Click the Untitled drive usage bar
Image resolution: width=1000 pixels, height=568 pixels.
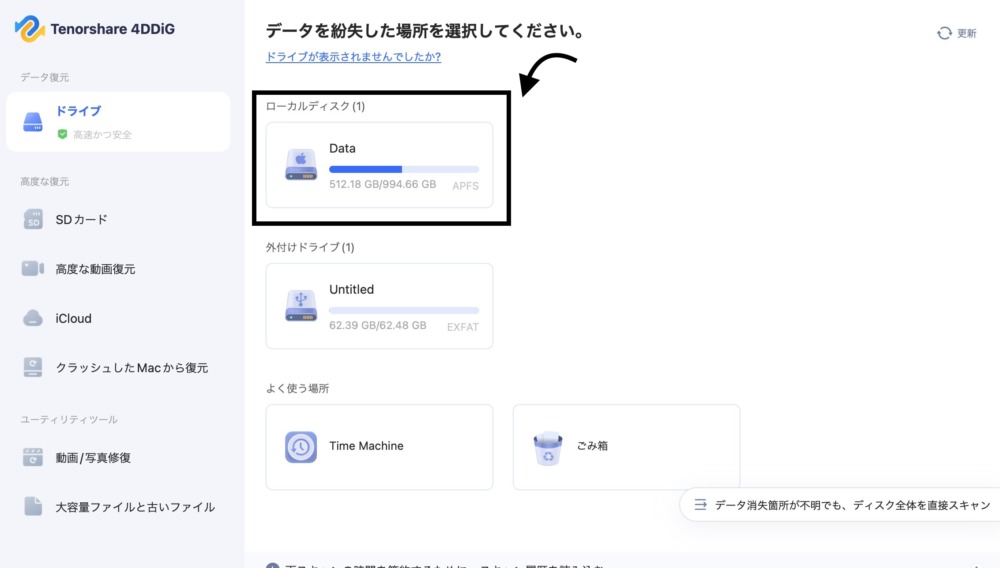coord(404,310)
